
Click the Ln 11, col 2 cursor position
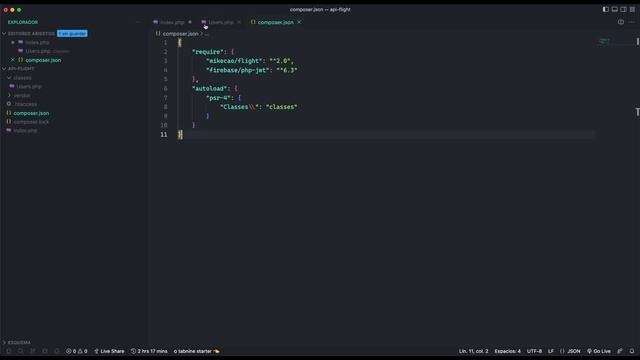[x=473, y=351]
